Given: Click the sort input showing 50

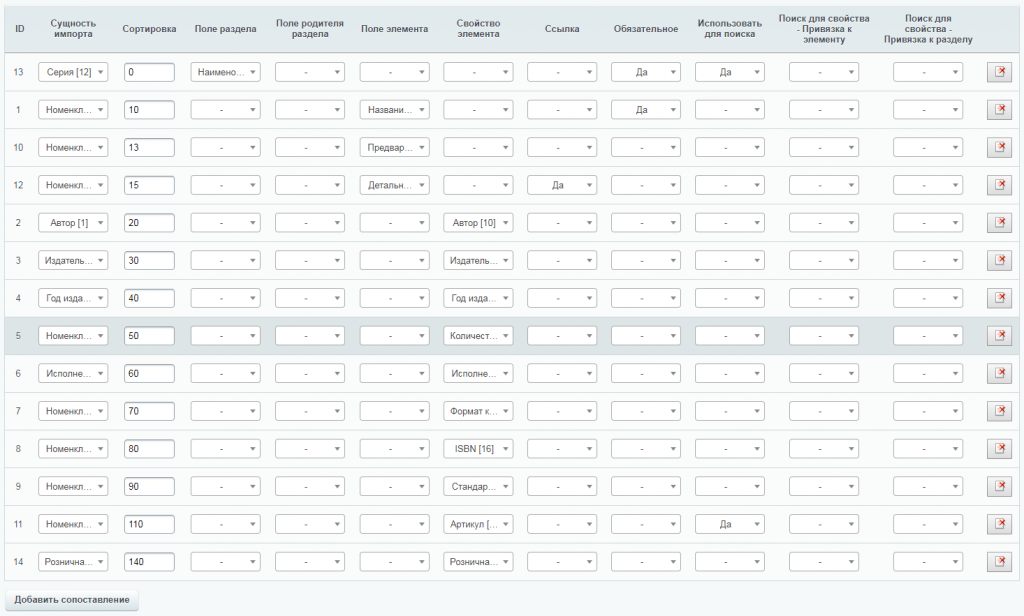Looking at the screenshot, I should 150,336.
